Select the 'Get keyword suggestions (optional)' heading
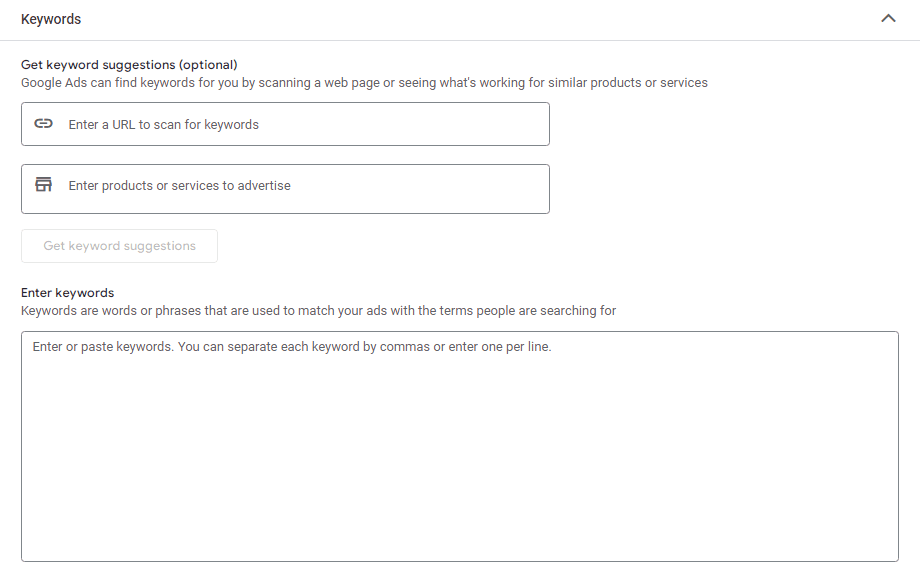Image resolution: width=920 pixels, height=567 pixels. point(129,65)
